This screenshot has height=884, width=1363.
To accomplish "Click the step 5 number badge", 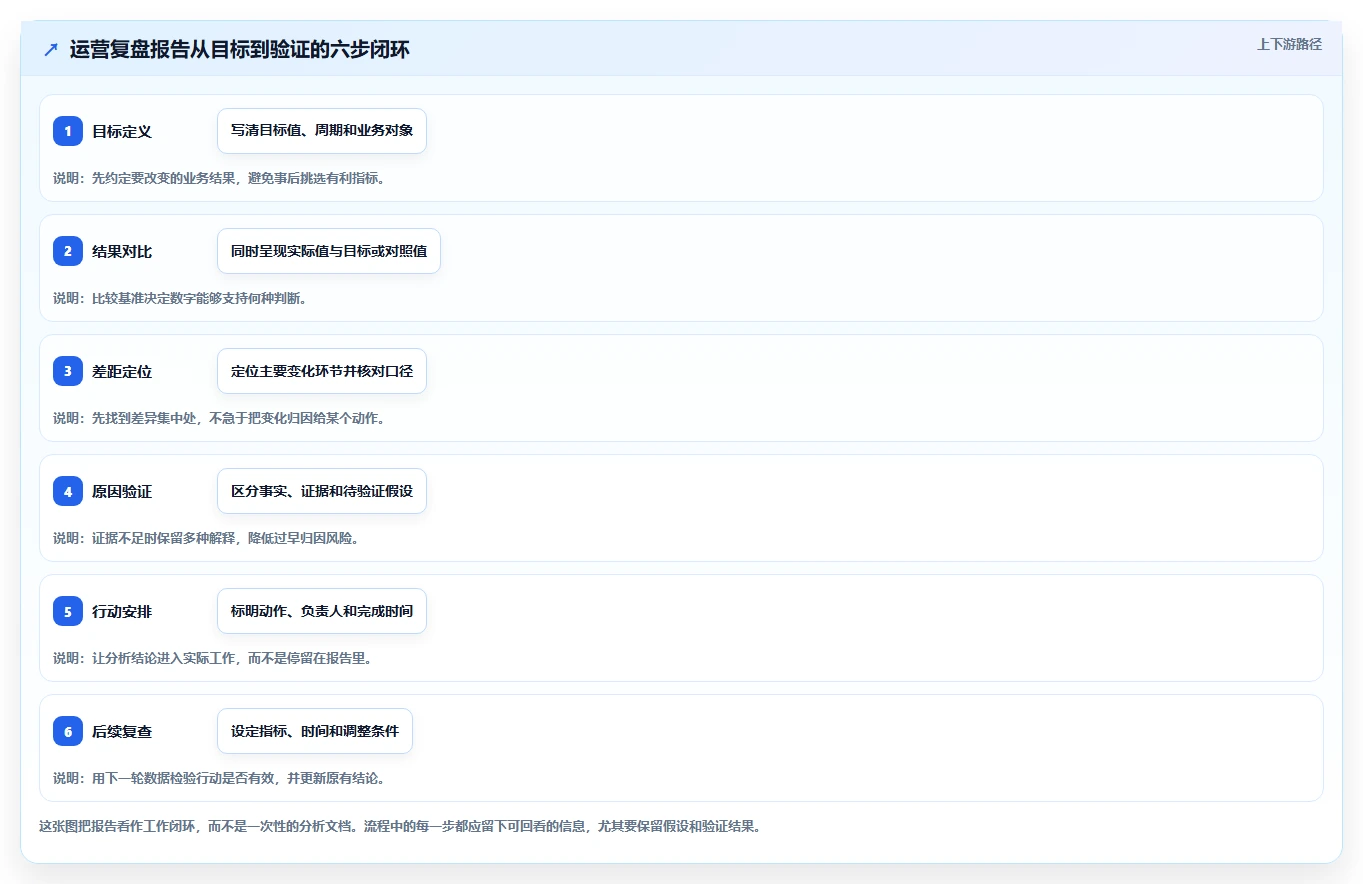I will [68, 611].
